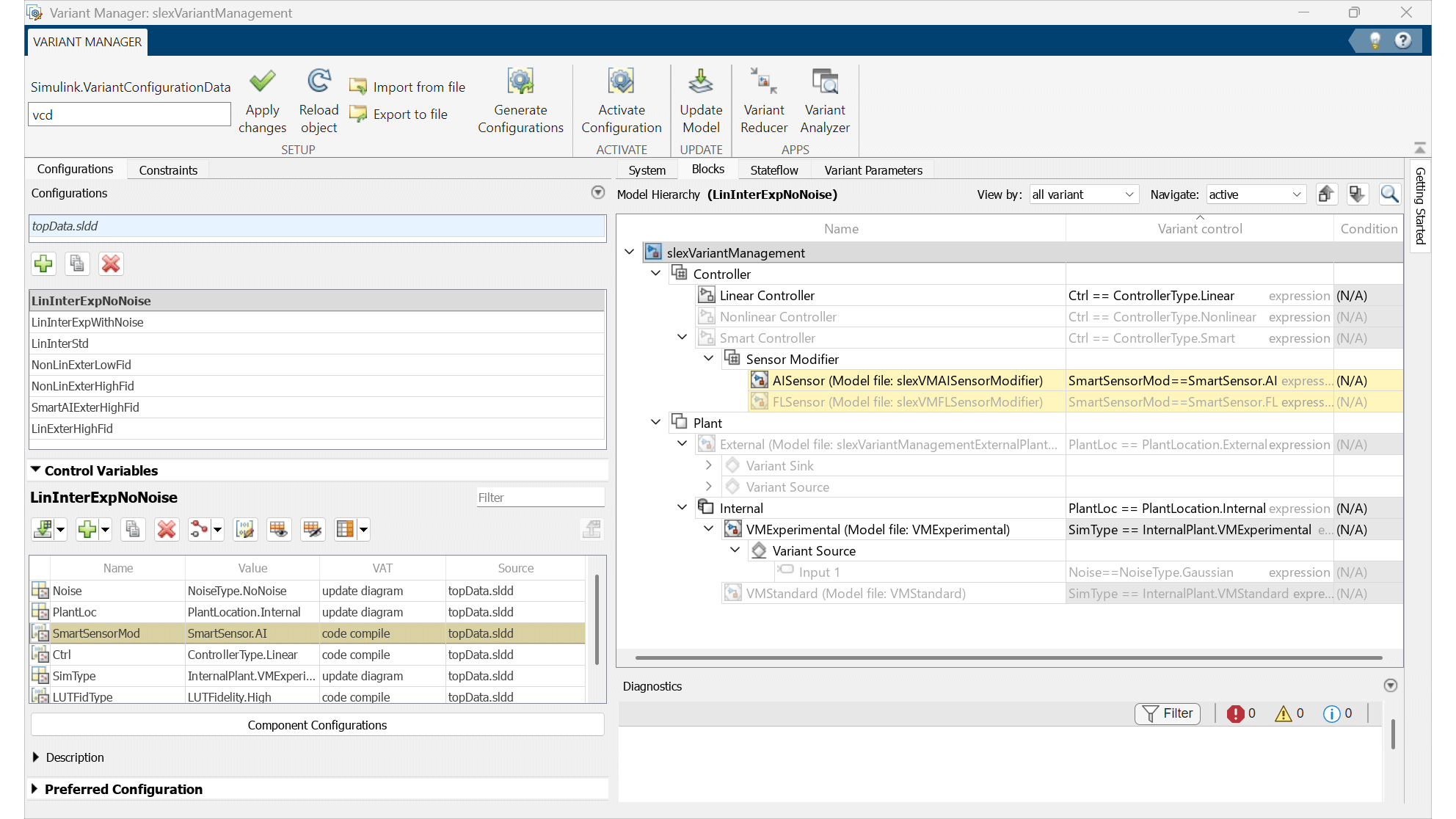Open the Stateflow tab
Screen dimensions: 1456x819
point(773,170)
